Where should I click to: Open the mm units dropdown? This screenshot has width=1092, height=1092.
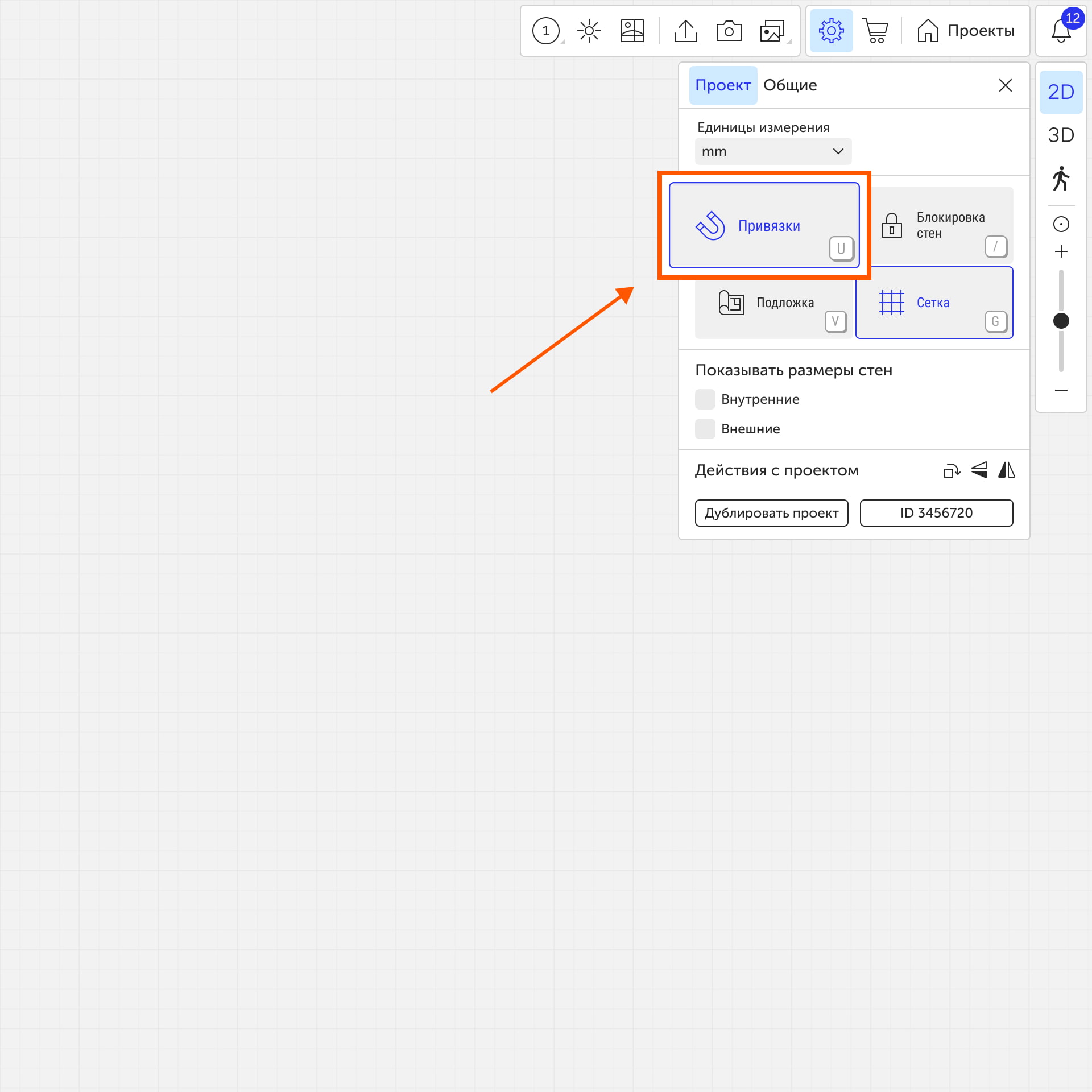pos(773,151)
